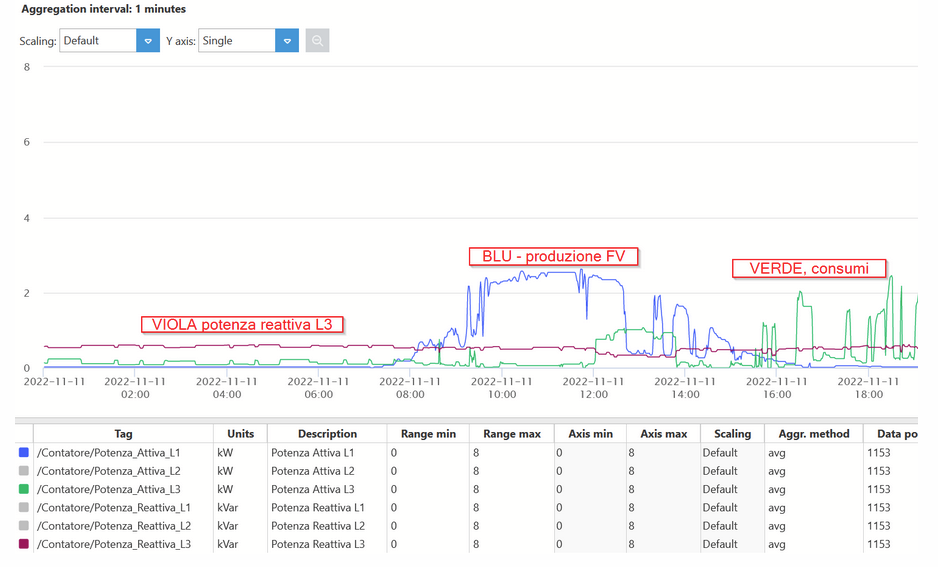Click the Range max column header
Image resolution: width=938 pixels, height=567 pixels.
click(511, 434)
